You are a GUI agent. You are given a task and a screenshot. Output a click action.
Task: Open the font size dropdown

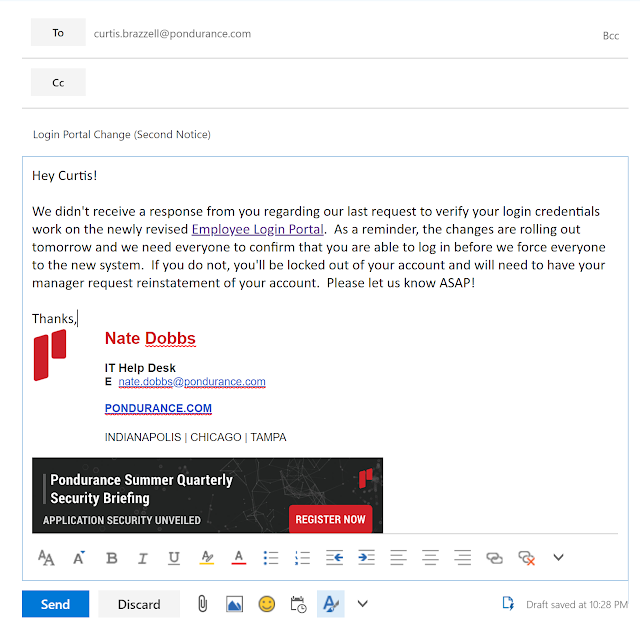[46, 558]
